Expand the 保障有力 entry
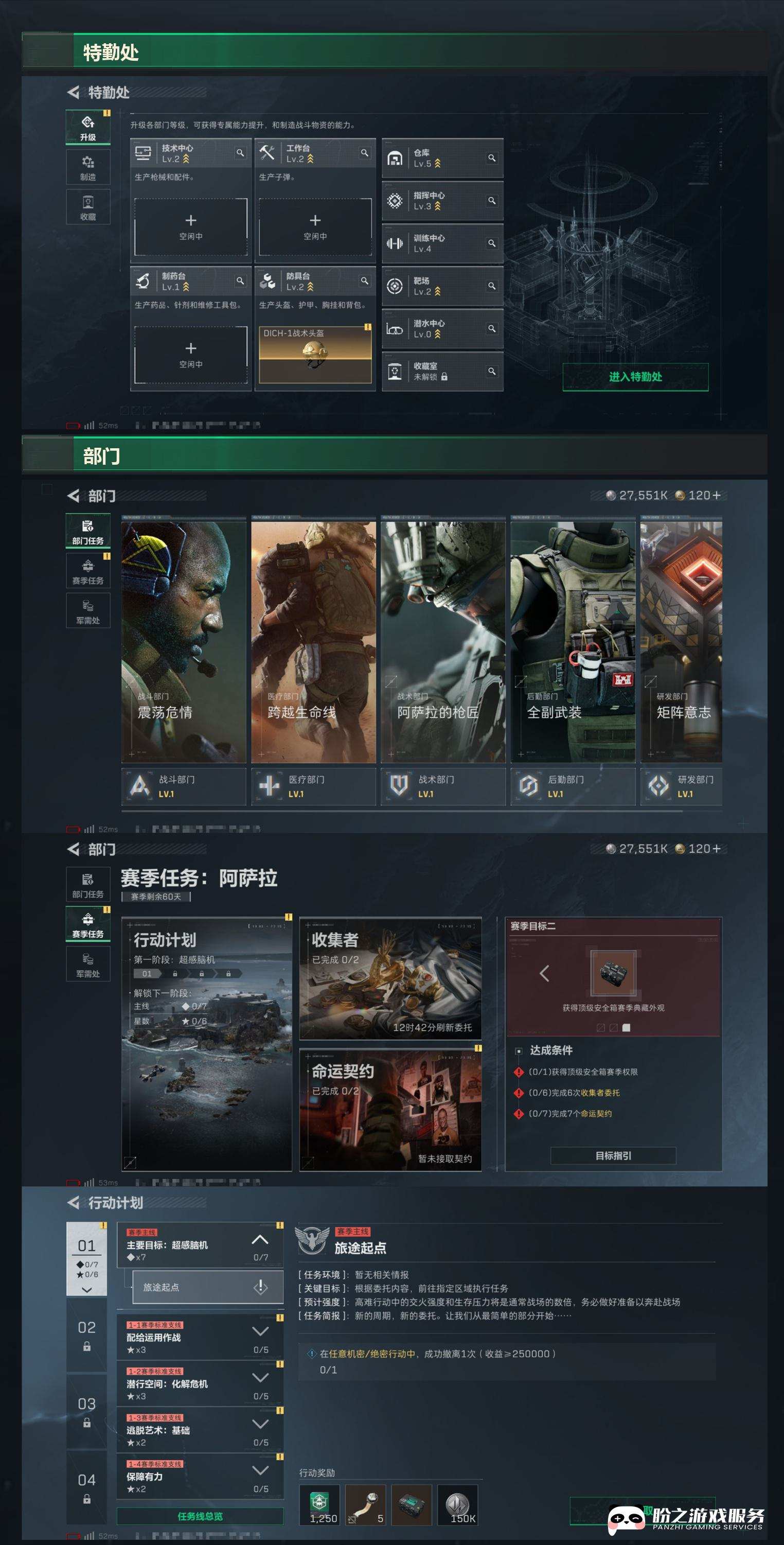784x1545 pixels. click(x=260, y=1470)
